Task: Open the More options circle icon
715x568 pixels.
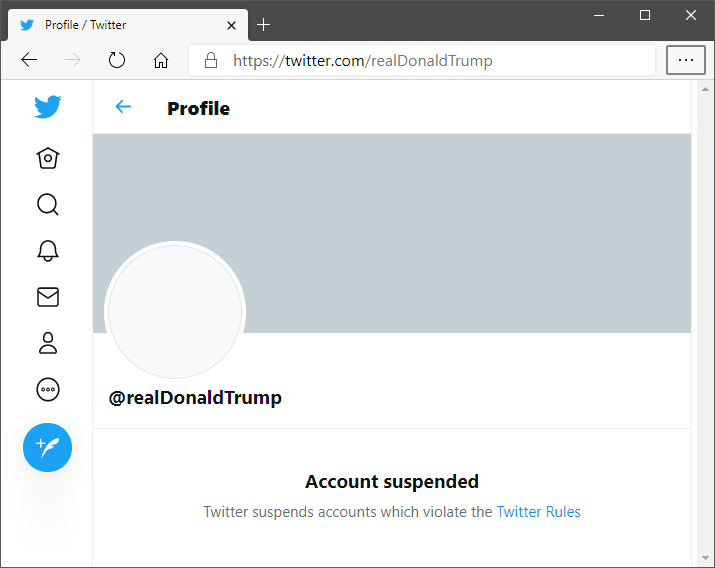Action: point(47,390)
